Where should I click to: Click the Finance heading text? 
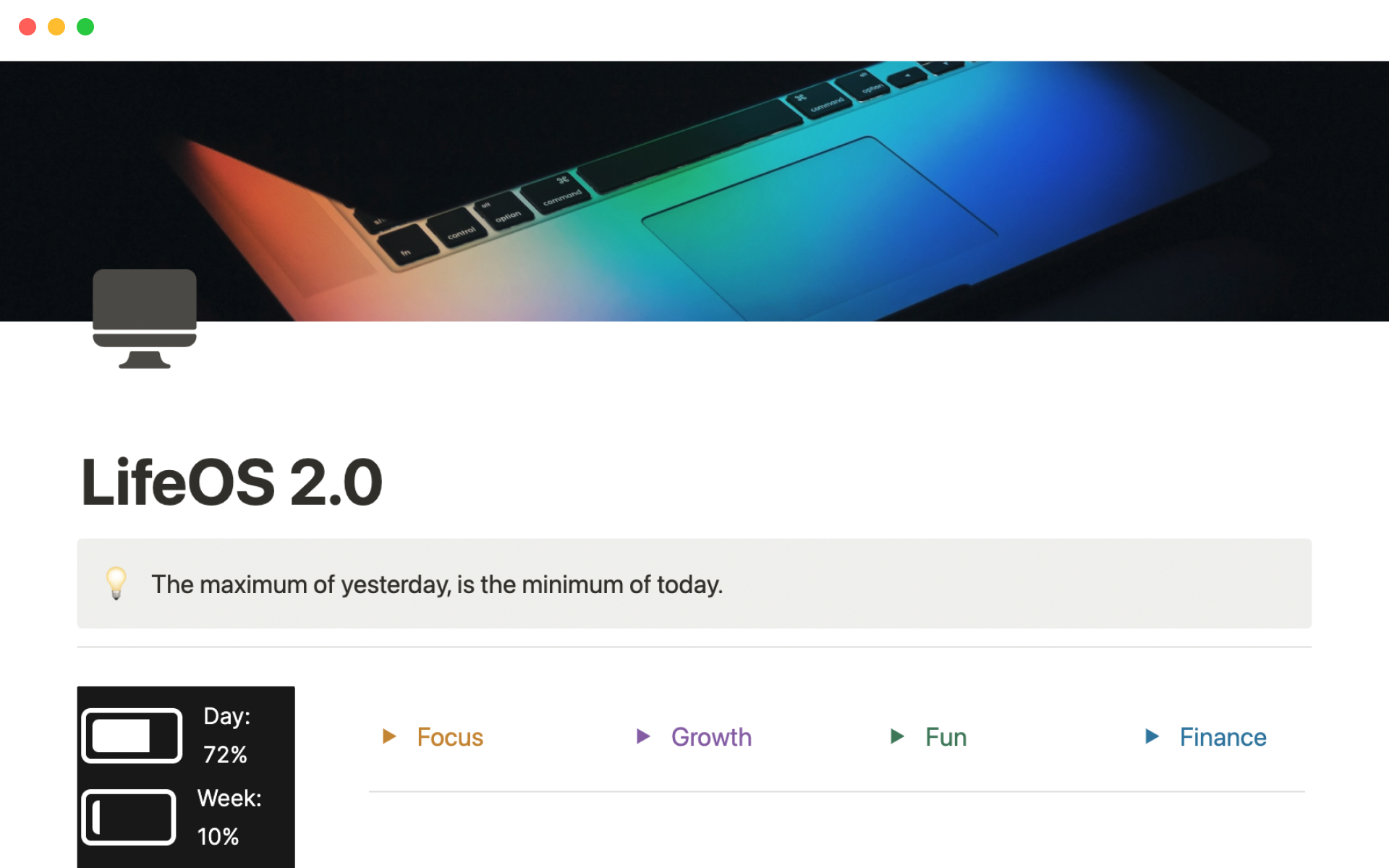1223,737
